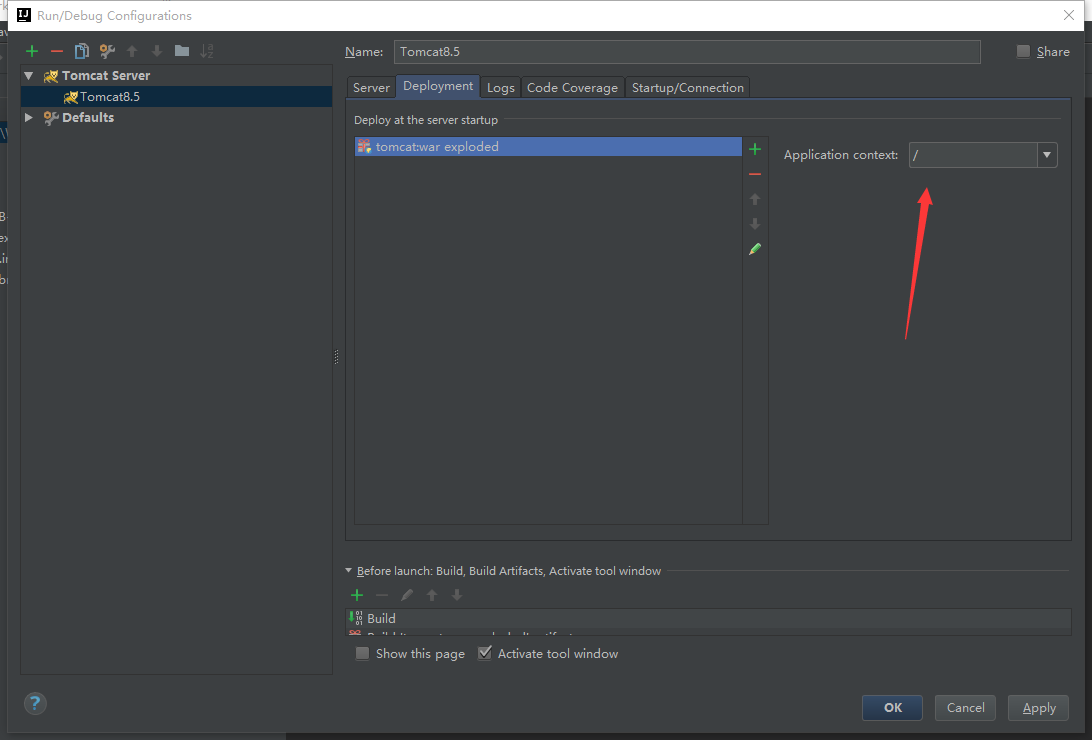Image resolution: width=1092 pixels, height=740 pixels.
Task: Remove artifact from deployment list
Action: coord(755,174)
